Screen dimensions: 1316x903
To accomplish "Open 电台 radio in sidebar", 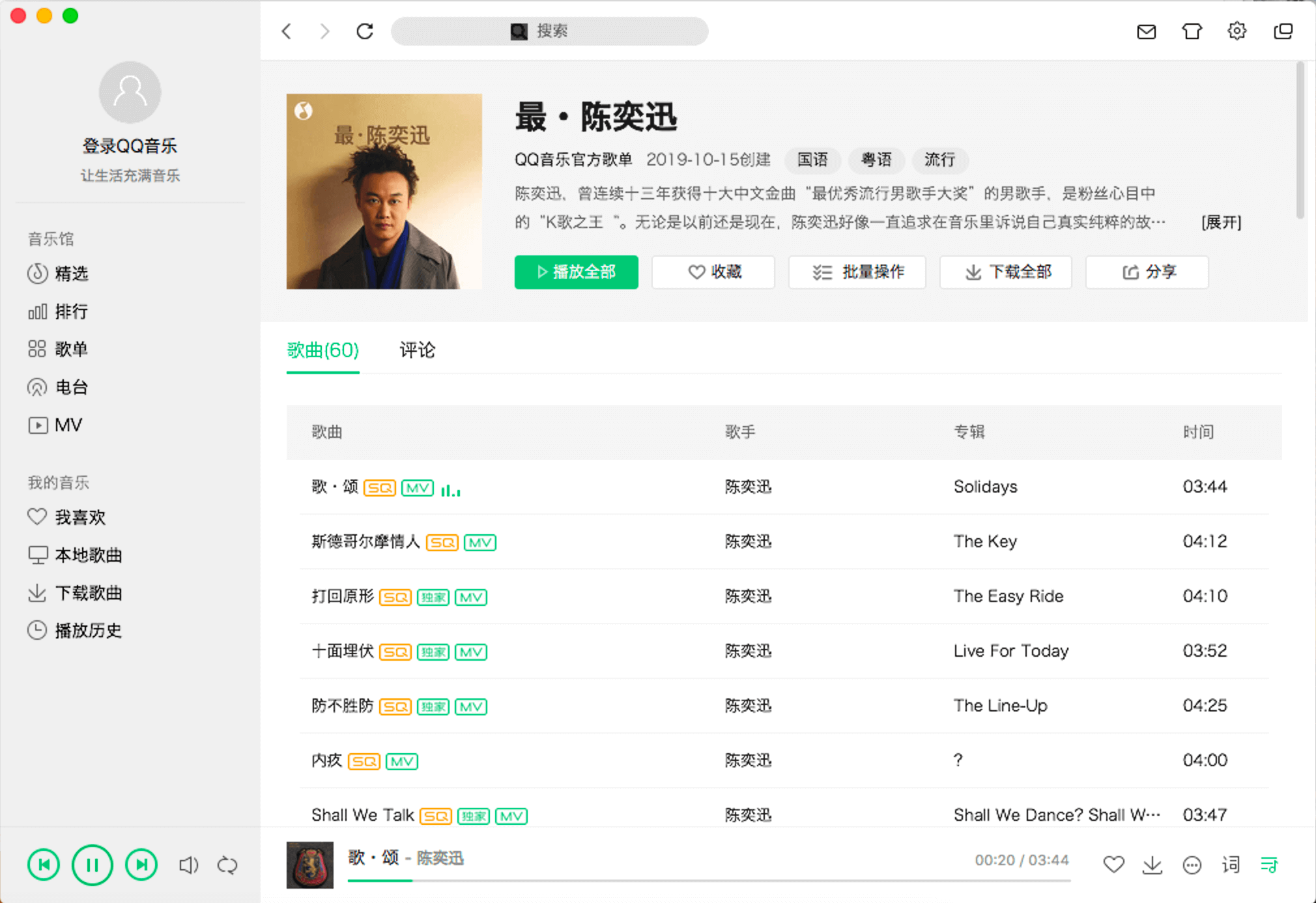I will point(57,387).
